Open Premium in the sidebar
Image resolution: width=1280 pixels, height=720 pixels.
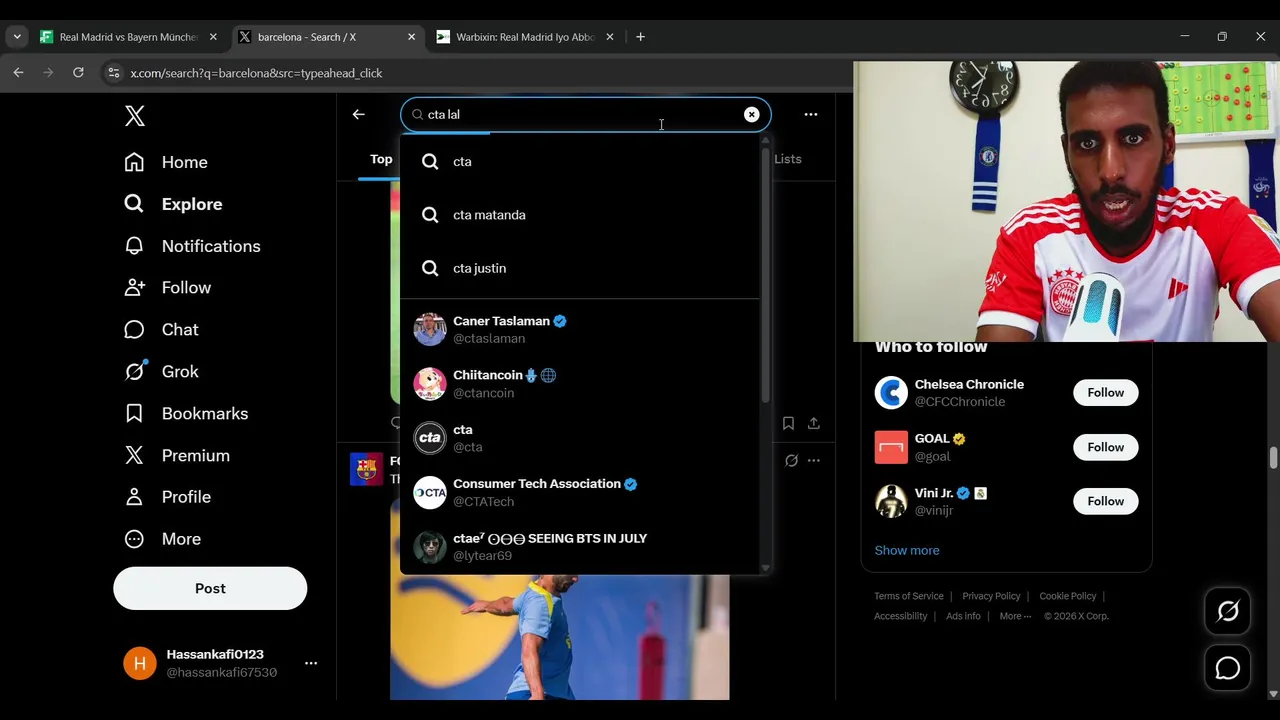pyautogui.click(x=177, y=455)
